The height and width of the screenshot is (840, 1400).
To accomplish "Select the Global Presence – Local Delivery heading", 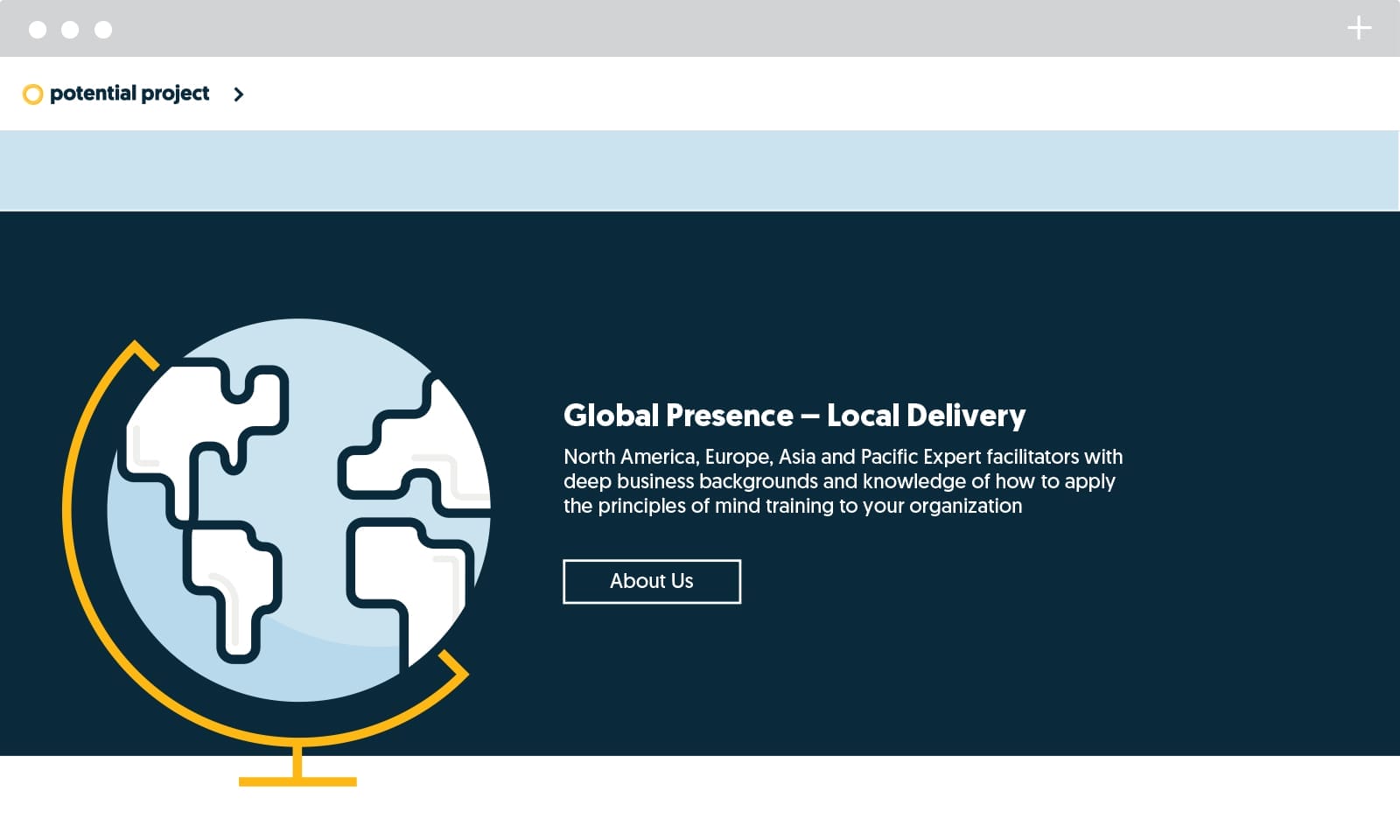I will coord(794,416).
